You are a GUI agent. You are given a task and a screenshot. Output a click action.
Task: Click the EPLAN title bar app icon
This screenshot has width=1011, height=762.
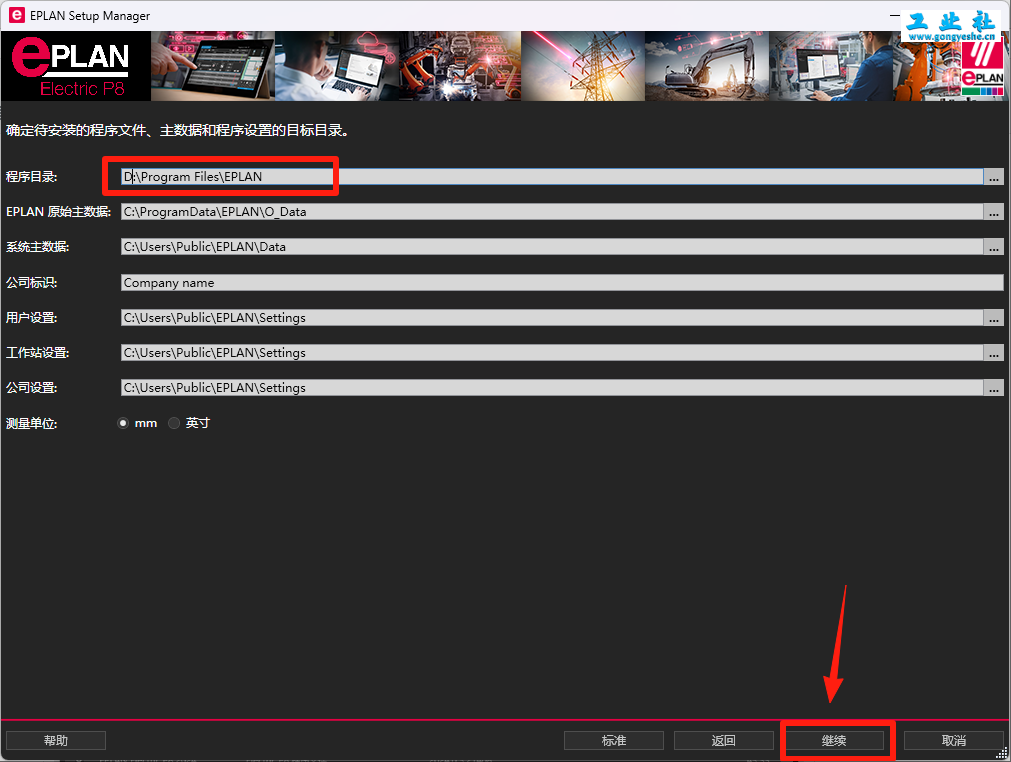pos(16,15)
